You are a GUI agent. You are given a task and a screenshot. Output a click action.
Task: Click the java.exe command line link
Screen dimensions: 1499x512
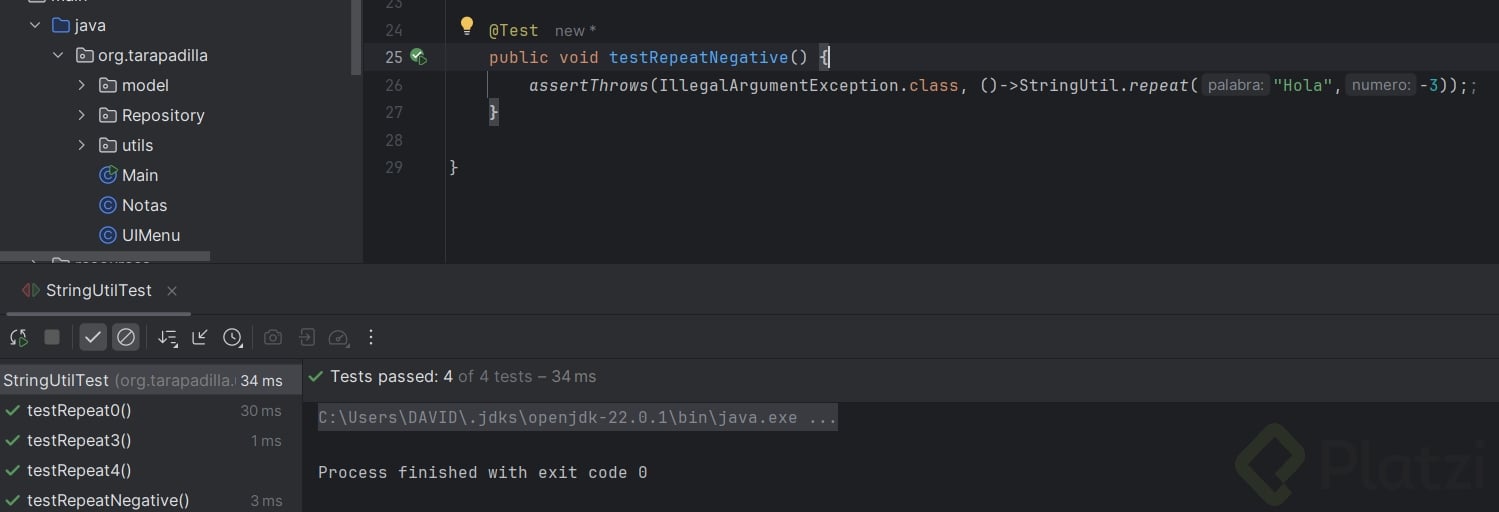[577, 417]
